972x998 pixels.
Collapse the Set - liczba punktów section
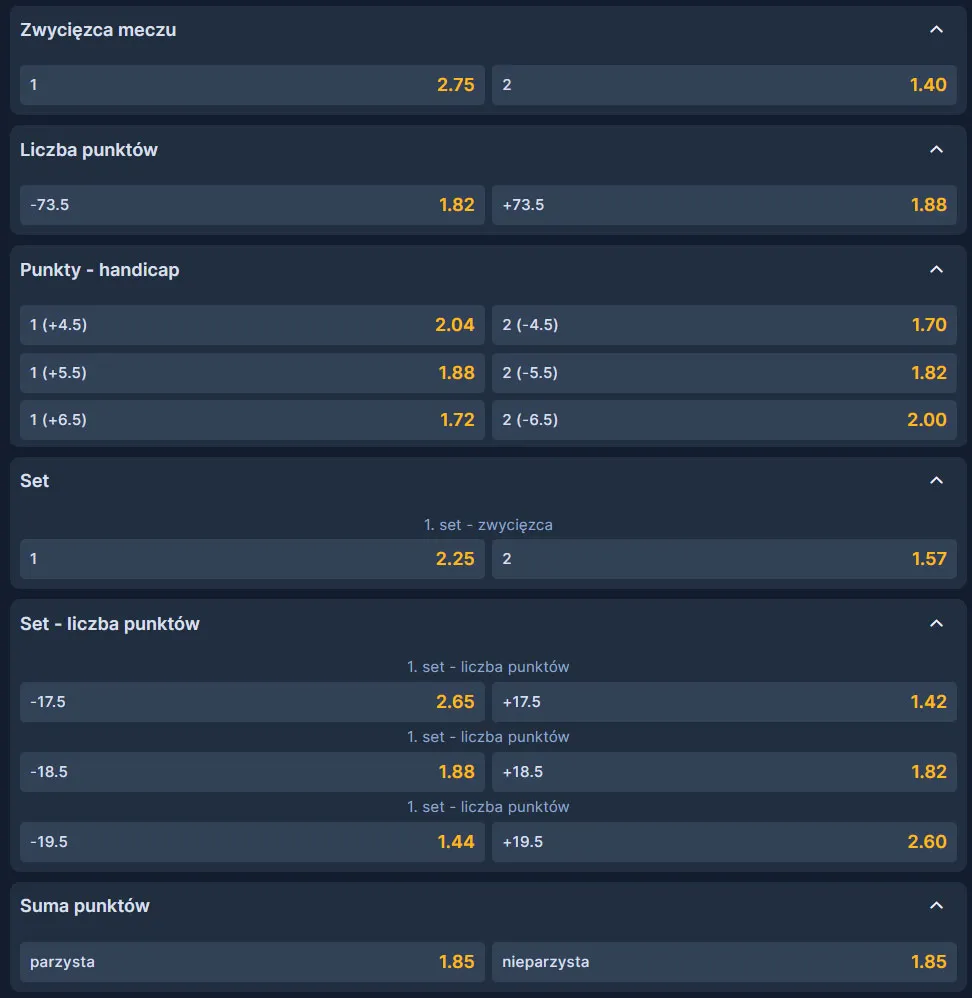pyautogui.click(x=936, y=624)
